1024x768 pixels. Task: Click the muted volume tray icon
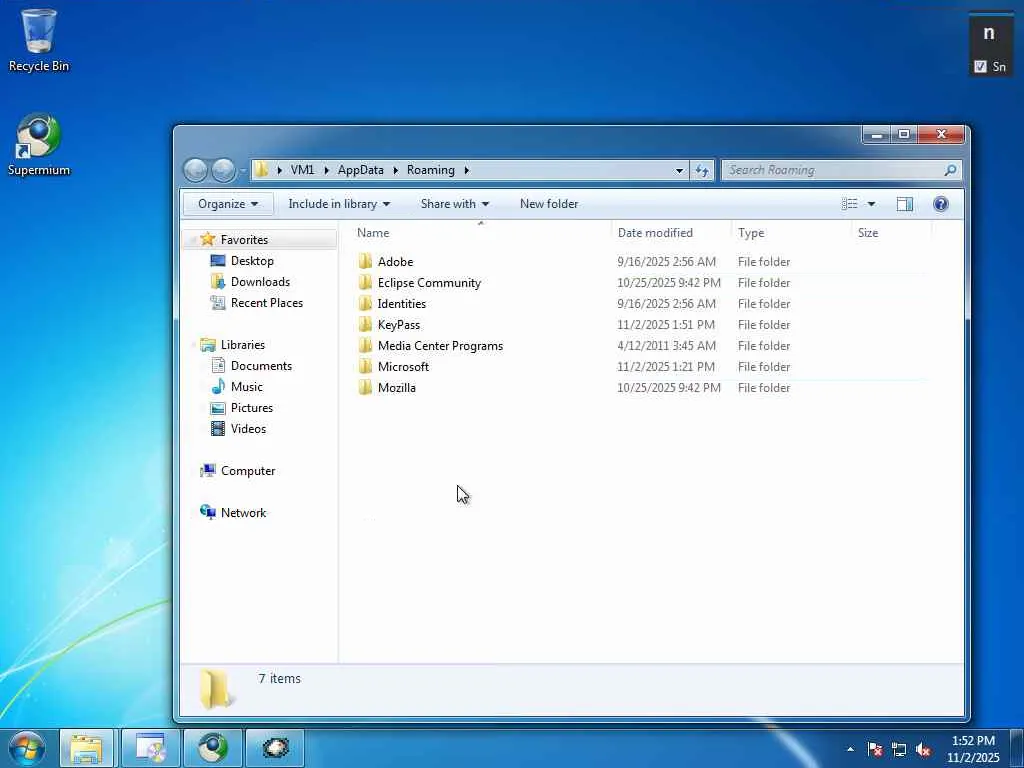[923, 749]
